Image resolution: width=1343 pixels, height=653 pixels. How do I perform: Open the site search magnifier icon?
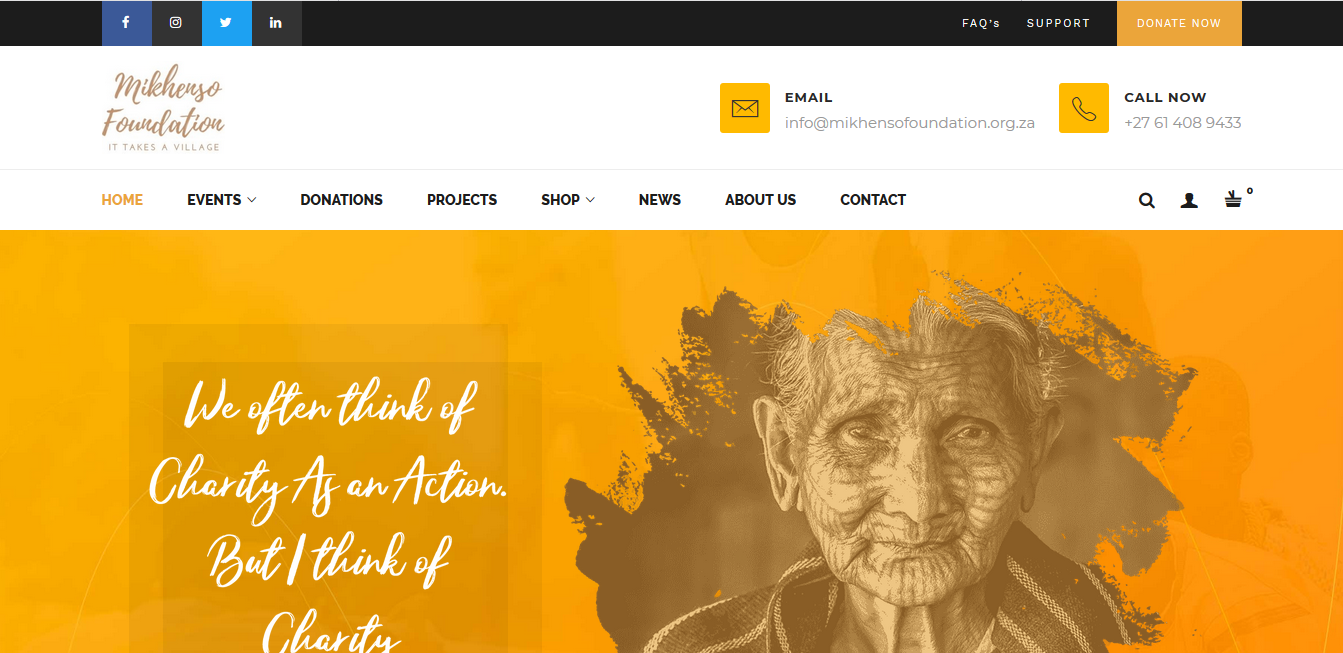click(x=1147, y=200)
